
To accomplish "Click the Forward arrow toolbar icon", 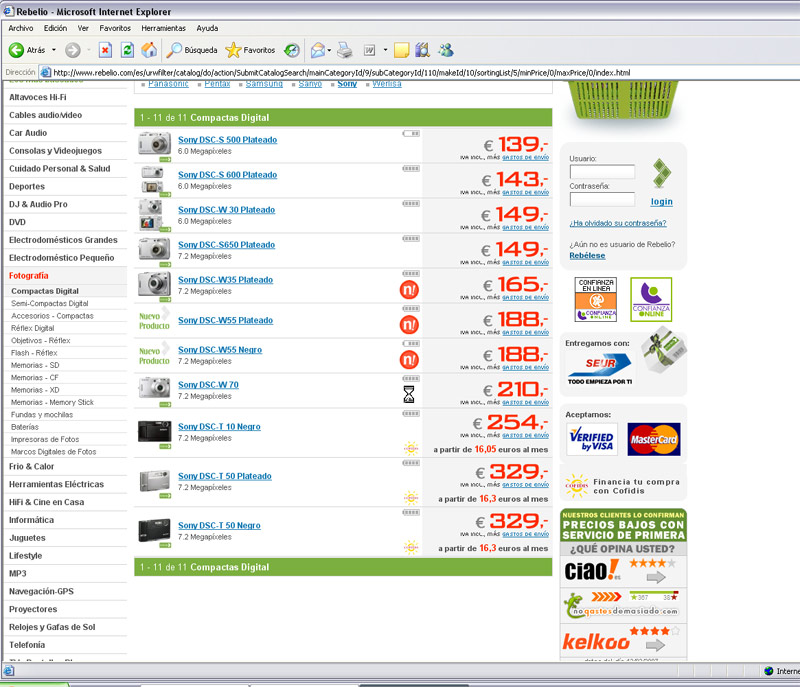I will (x=72, y=50).
